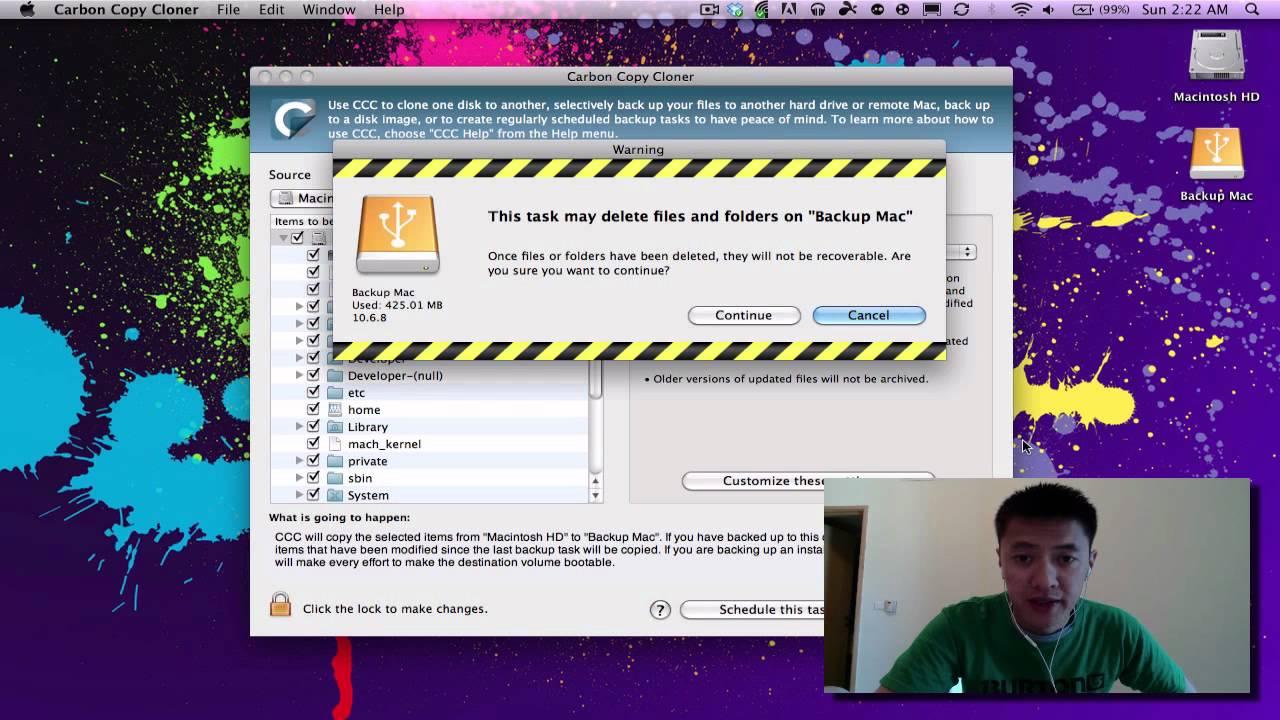
Task: Open the Edit menu
Action: coord(271,10)
